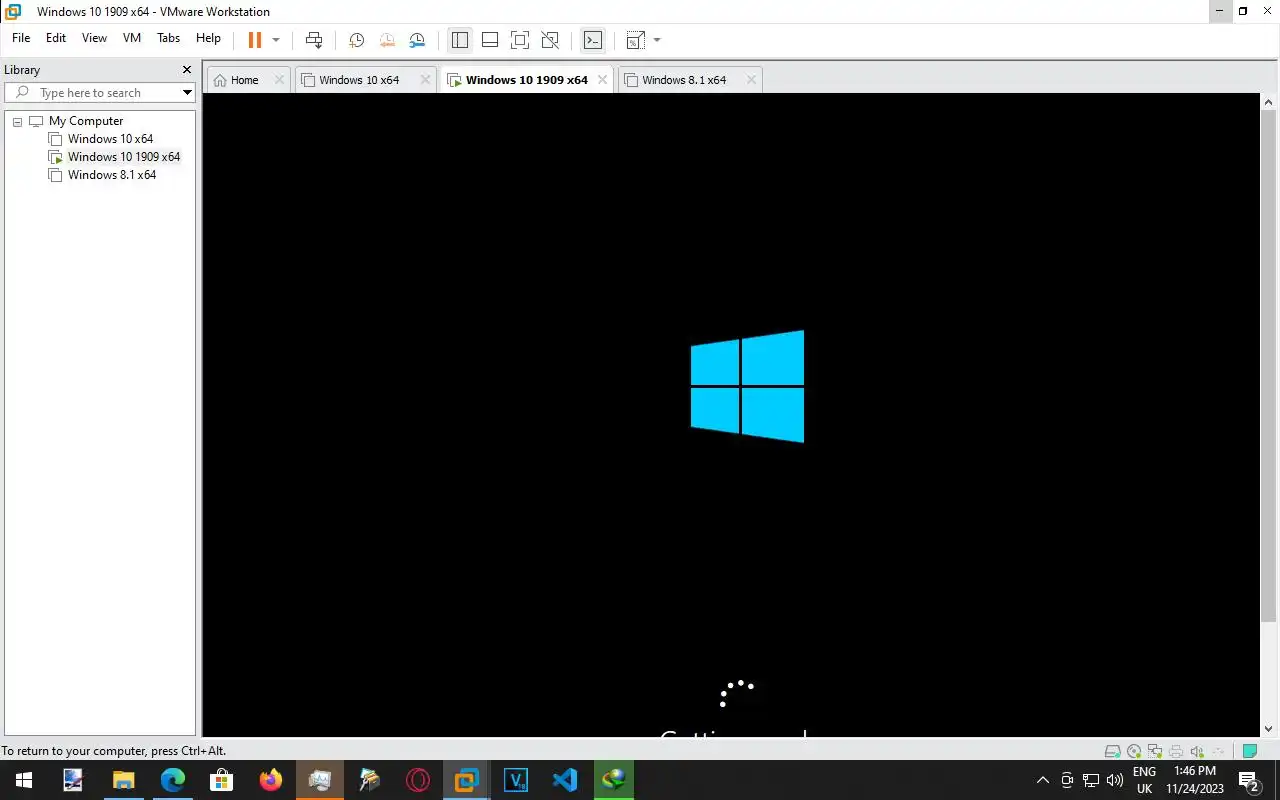Click the hard disk device status icon
This screenshot has width=1280, height=800.
(x=1112, y=751)
